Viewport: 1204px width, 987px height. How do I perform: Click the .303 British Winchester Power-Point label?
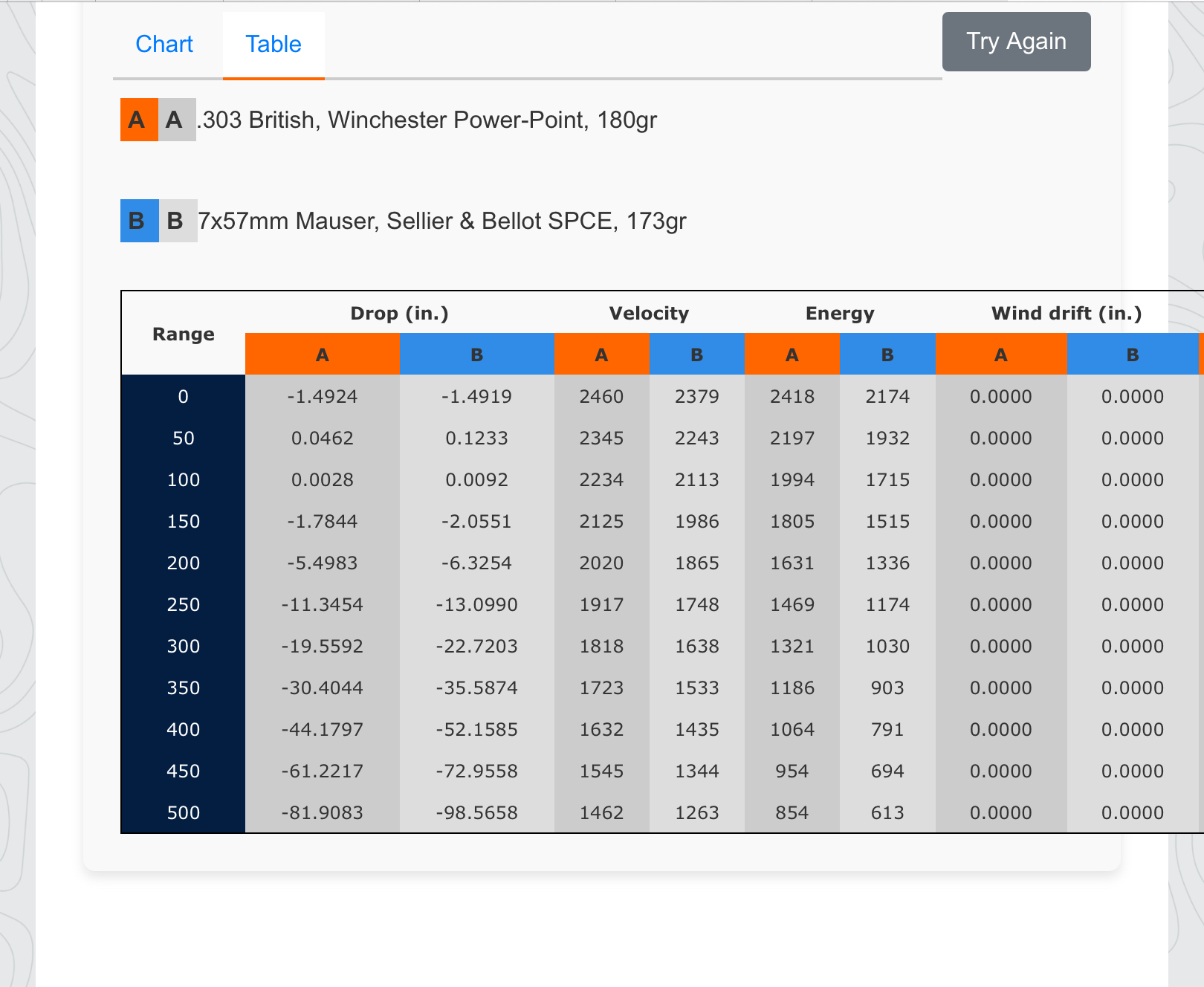coord(427,120)
